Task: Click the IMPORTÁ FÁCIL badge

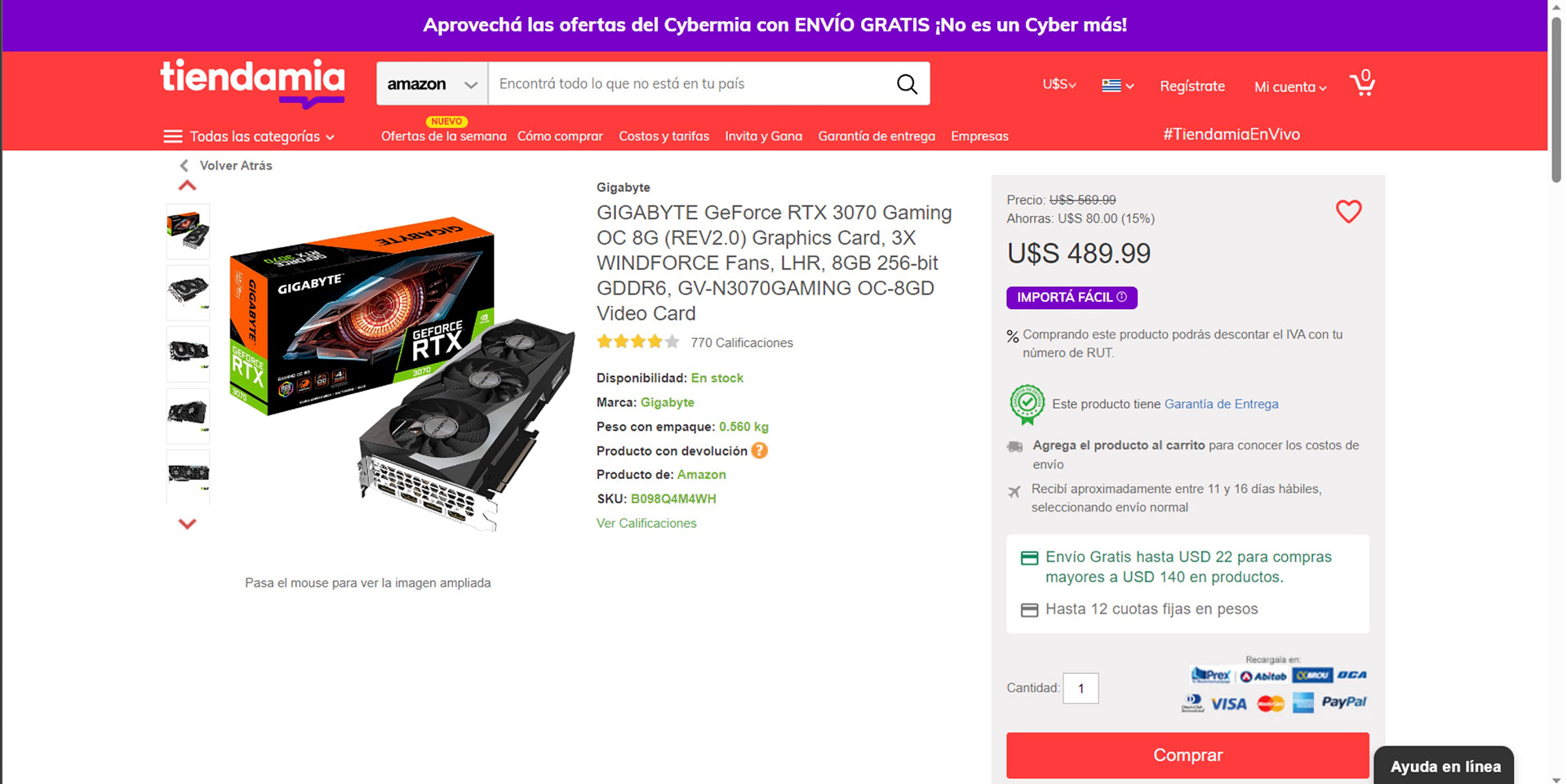Action: tap(1072, 298)
